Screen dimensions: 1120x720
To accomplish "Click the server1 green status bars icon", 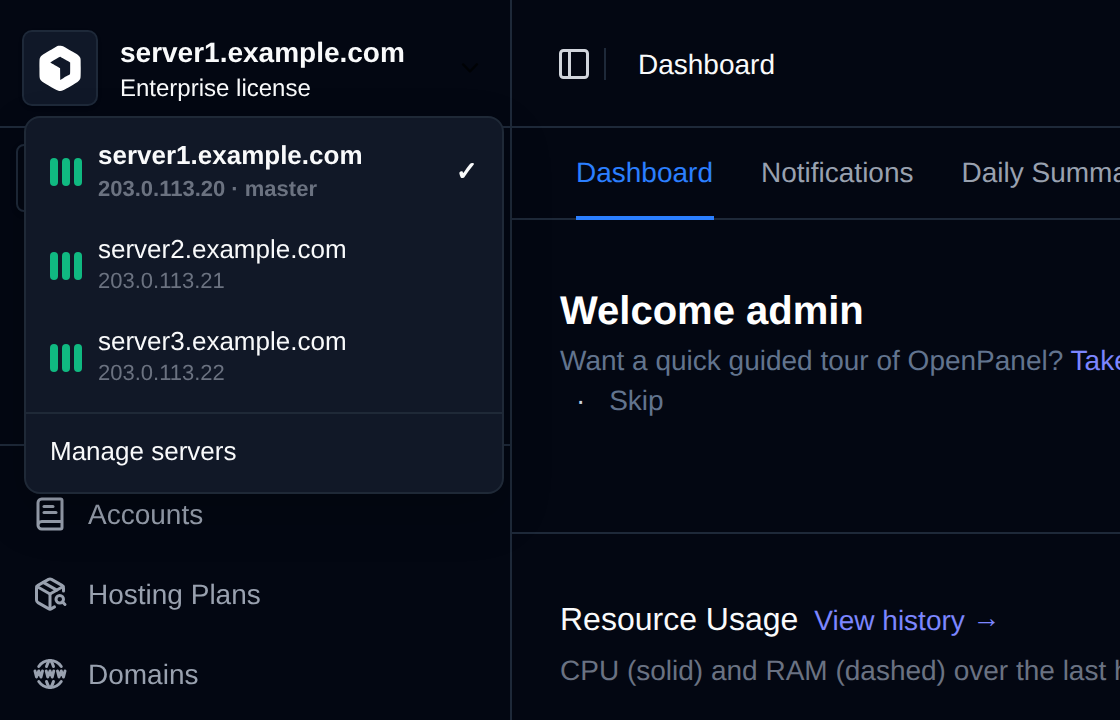I will pyautogui.click(x=66, y=172).
